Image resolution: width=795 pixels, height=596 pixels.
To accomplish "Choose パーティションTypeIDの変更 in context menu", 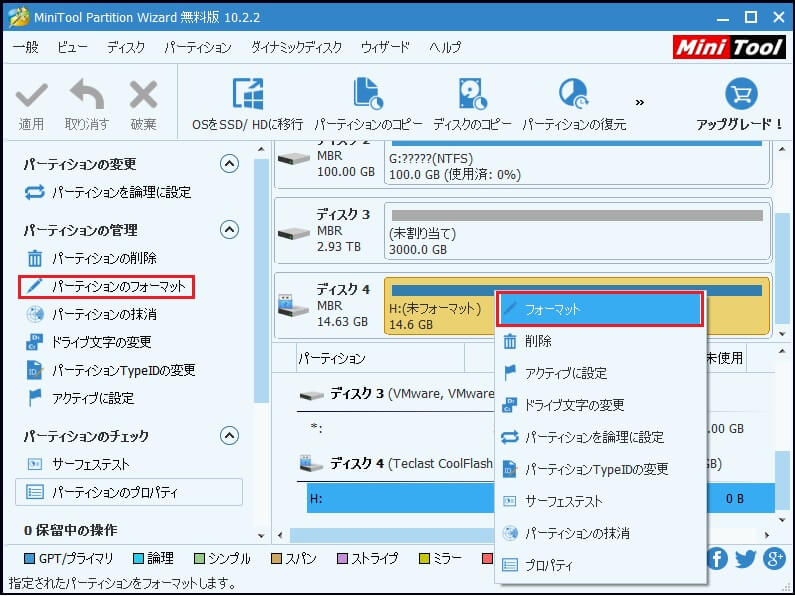I will click(600, 469).
